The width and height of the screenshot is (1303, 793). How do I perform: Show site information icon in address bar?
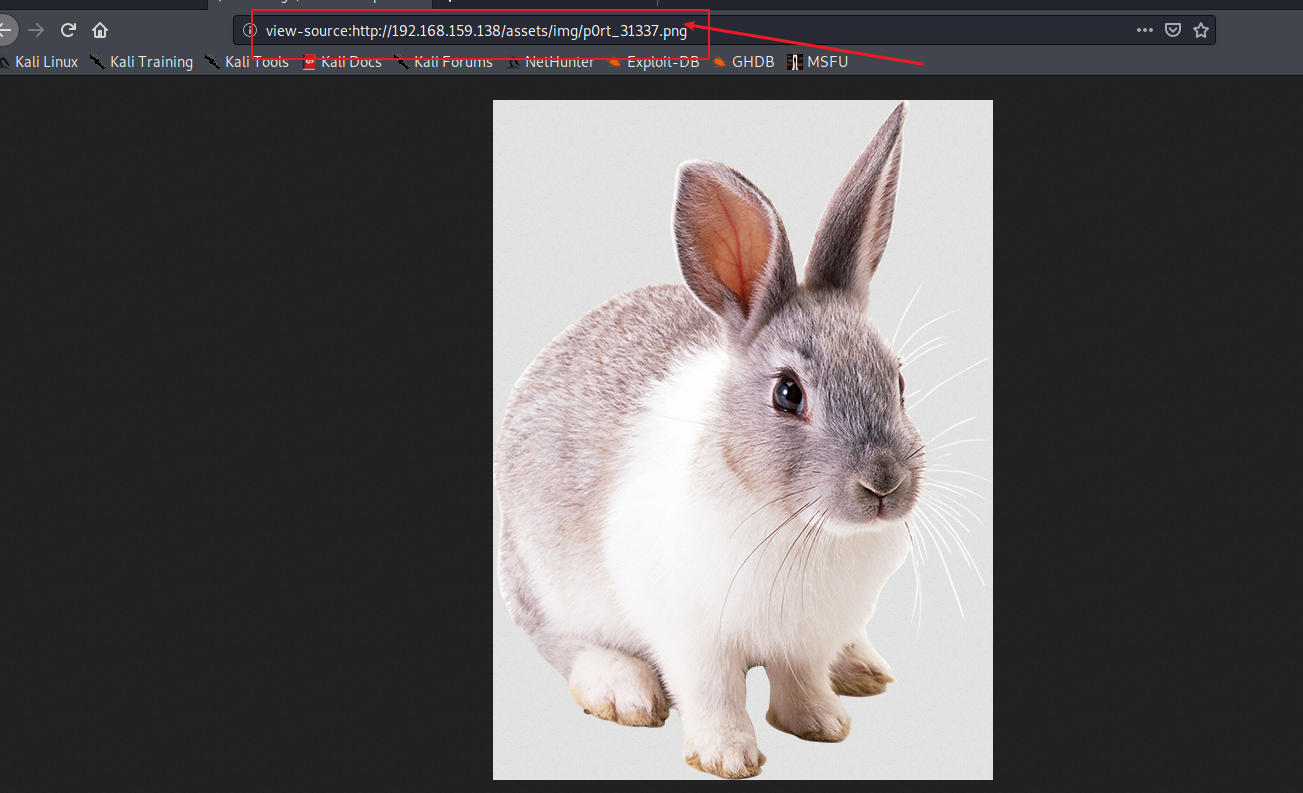[x=250, y=30]
